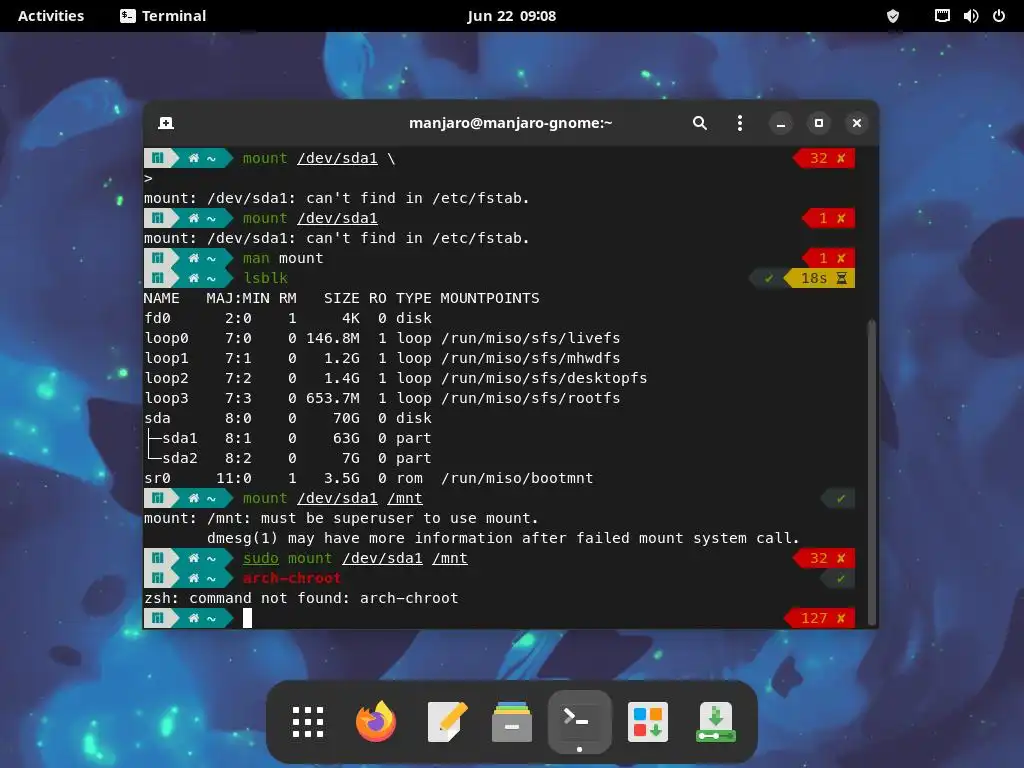Close the terminal window
The height and width of the screenshot is (768, 1024).
coord(857,123)
